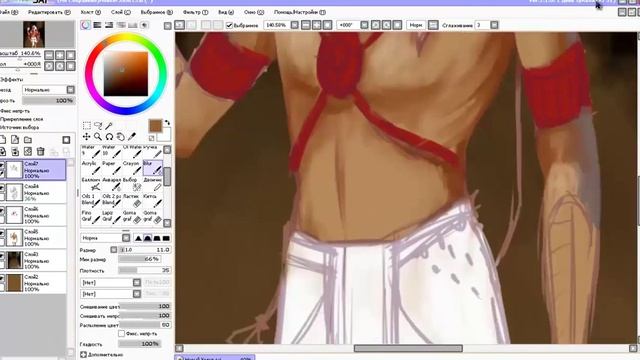Screen dimensions: 640x360
Task: Open the Вид menu
Action: tap(226, 12)
